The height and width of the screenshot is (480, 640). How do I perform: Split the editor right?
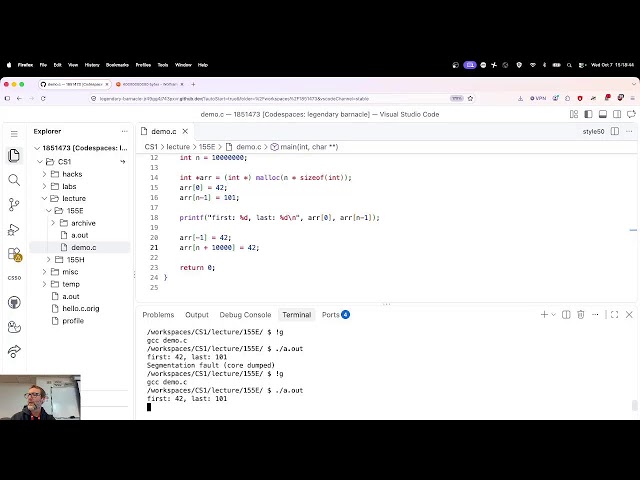pyautogui.click(x=615, y=131)
